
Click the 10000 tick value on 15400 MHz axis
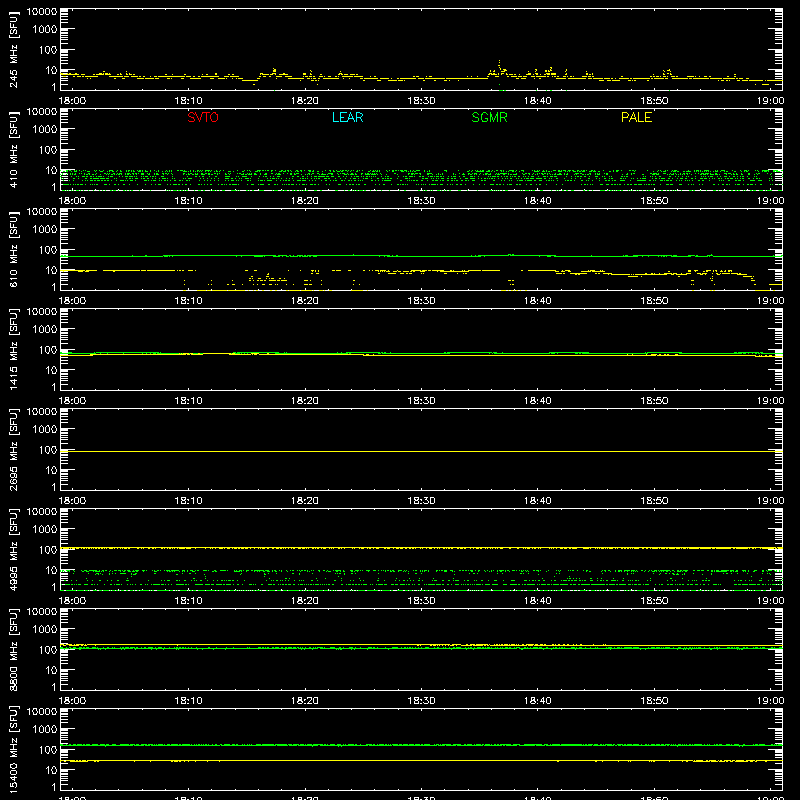(42, 712)
